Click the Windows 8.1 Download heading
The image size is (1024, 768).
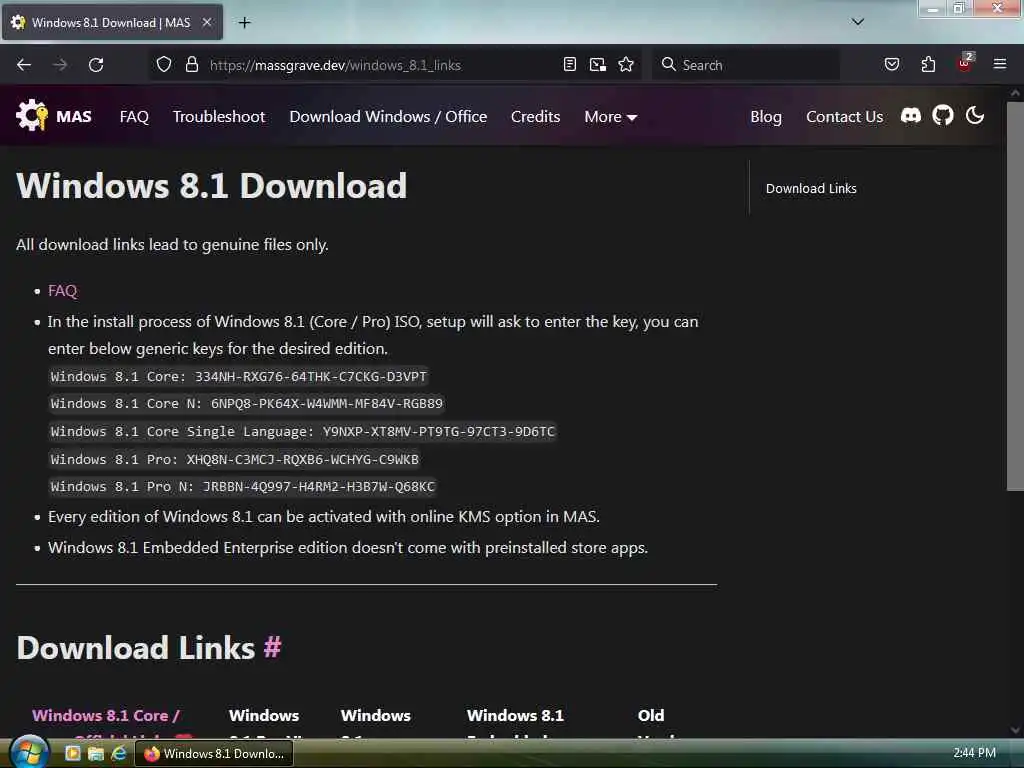(212, 186)
